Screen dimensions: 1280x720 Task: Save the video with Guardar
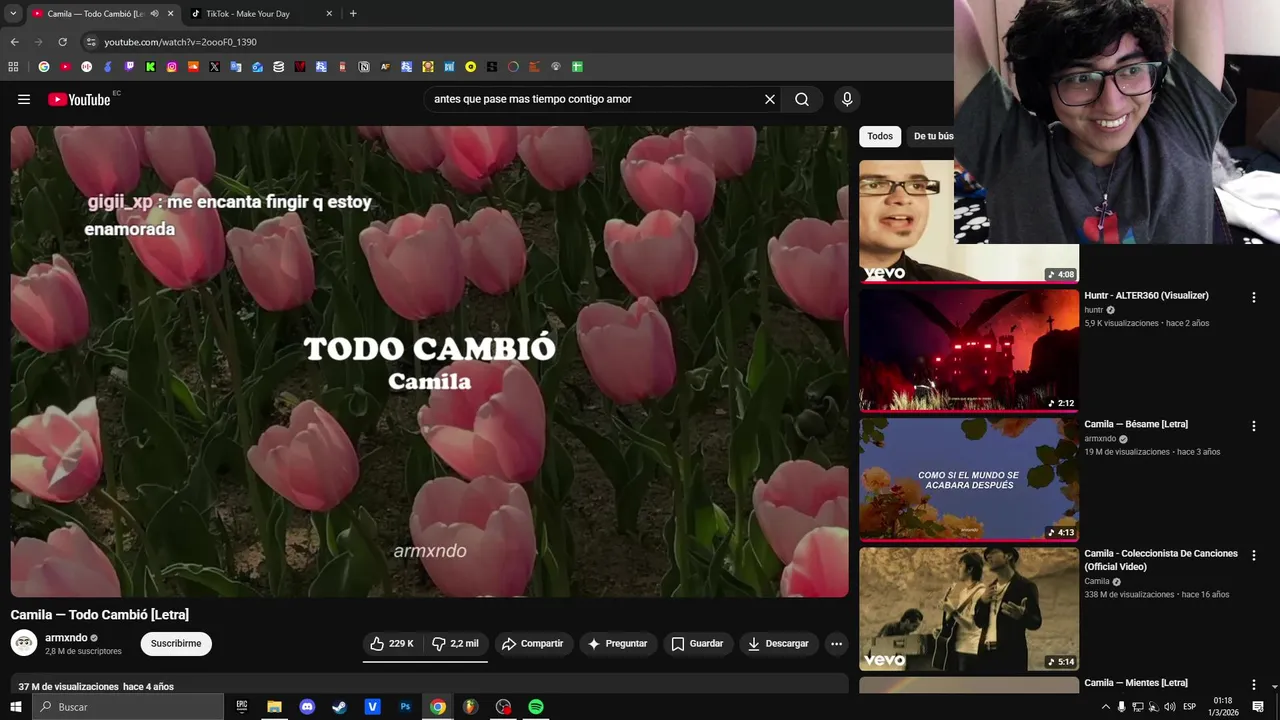[x=697, y=643]
